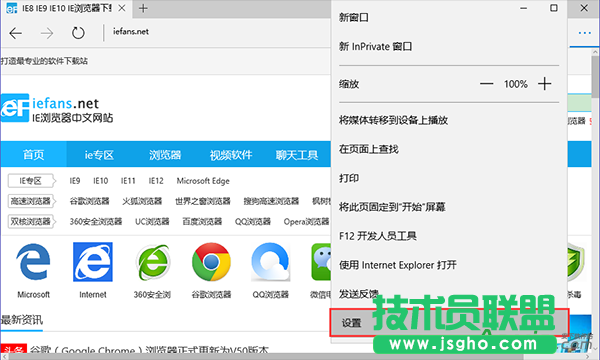The image size is (600, 360).
Task: Click the 最新资讯 section heading
Action: [x=22, y=320]
